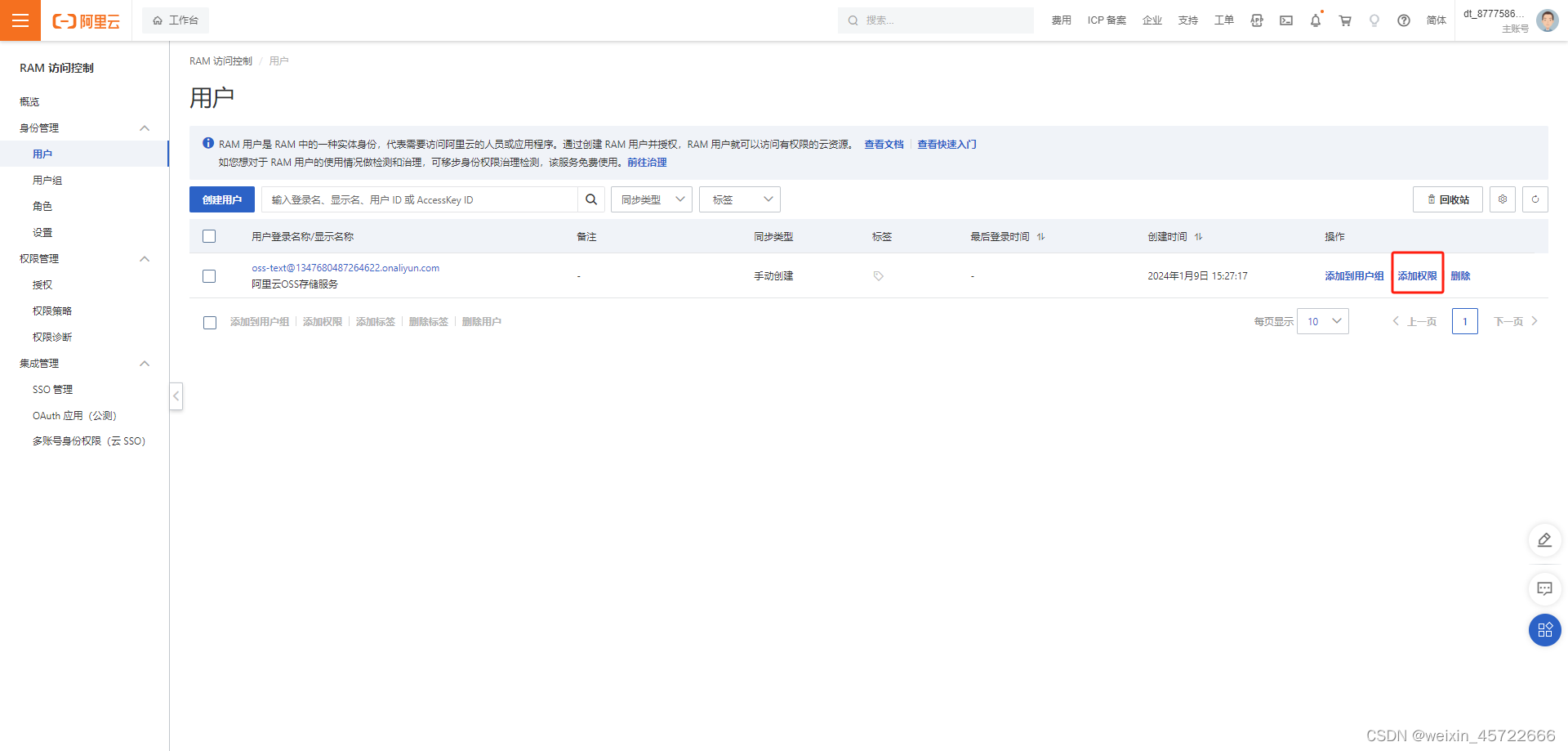
Task: Sort by last login time
Action: coord(1041,237)
